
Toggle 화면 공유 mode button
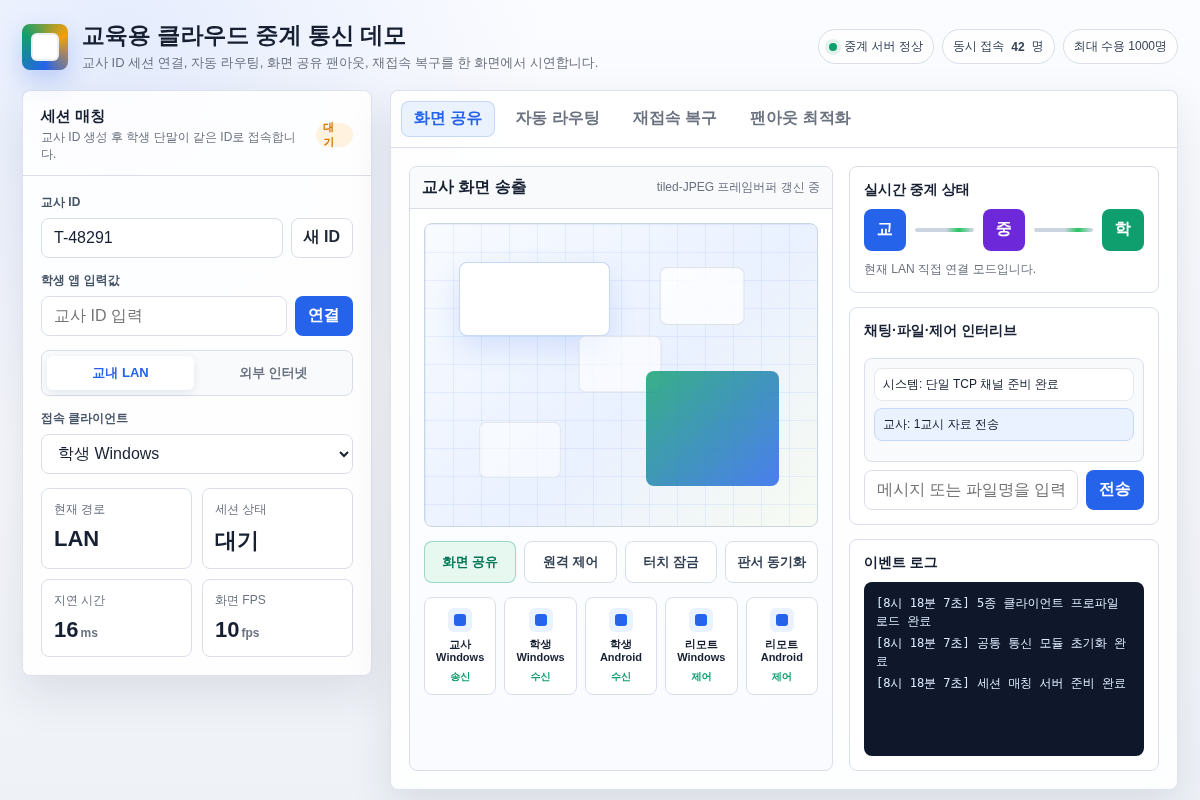coord(470,562)
